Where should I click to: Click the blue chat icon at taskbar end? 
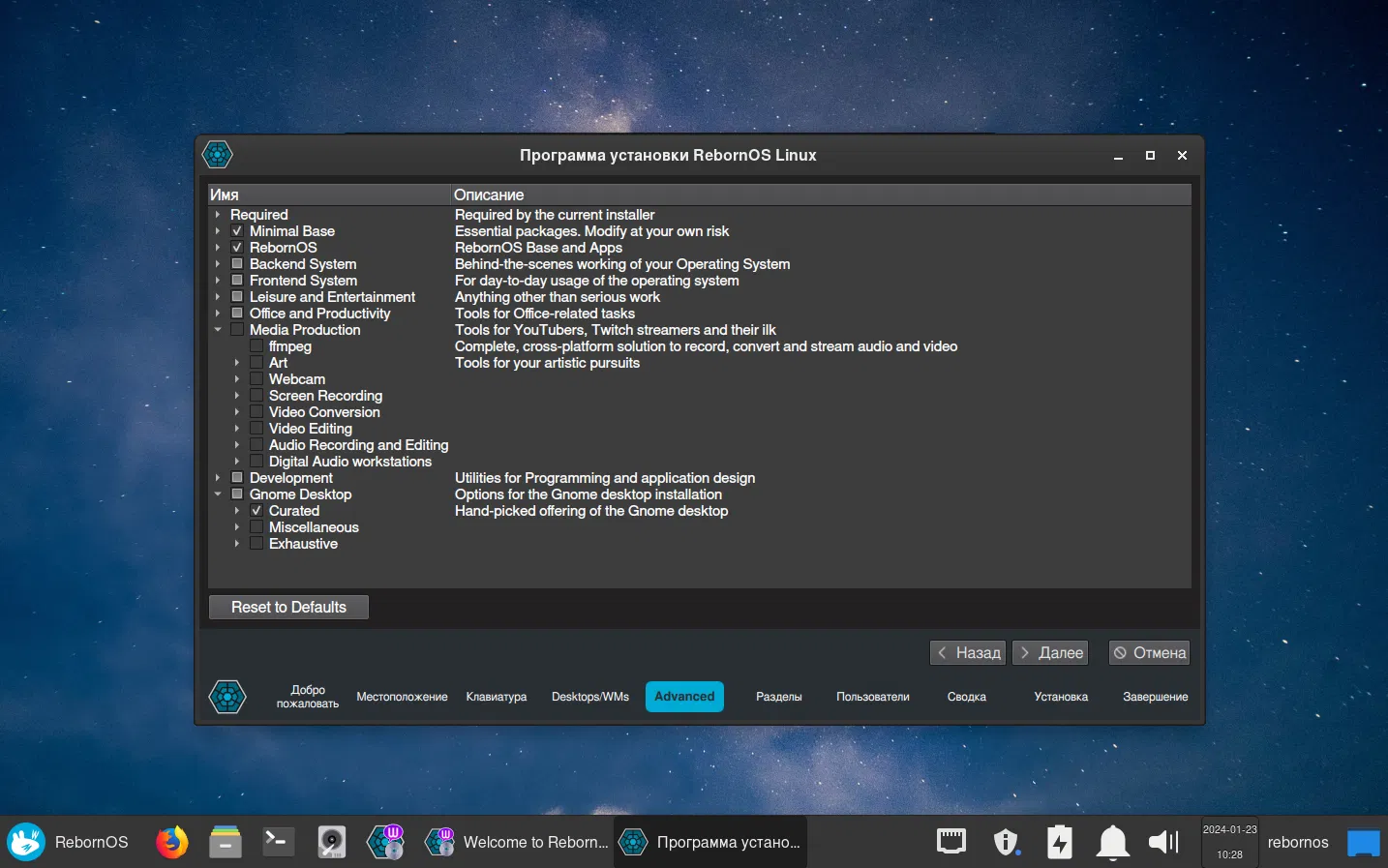pyautogui.click(x=1363, y=843)
